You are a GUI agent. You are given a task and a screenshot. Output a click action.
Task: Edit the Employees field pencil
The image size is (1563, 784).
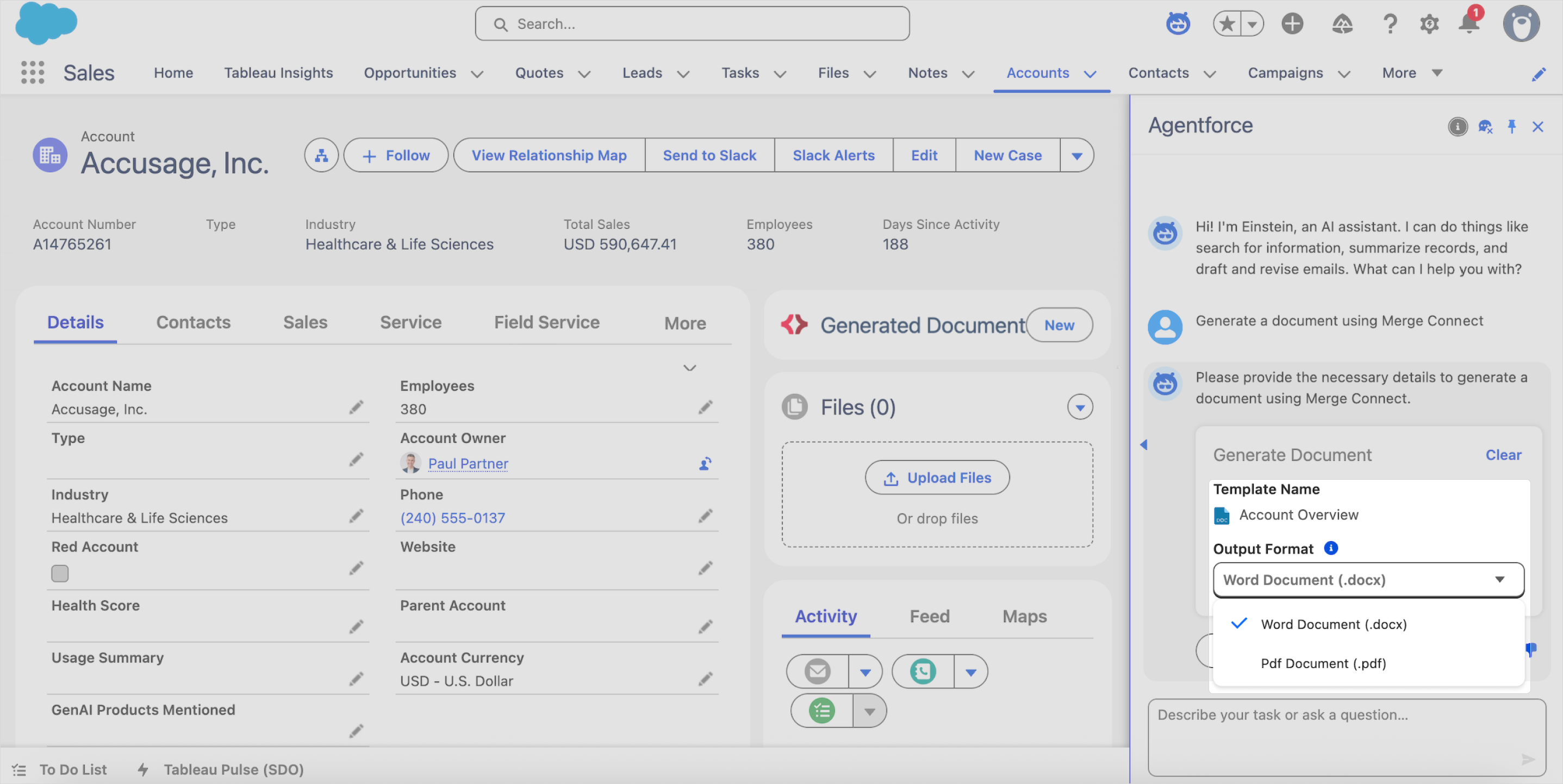click(x=705, y=407)
